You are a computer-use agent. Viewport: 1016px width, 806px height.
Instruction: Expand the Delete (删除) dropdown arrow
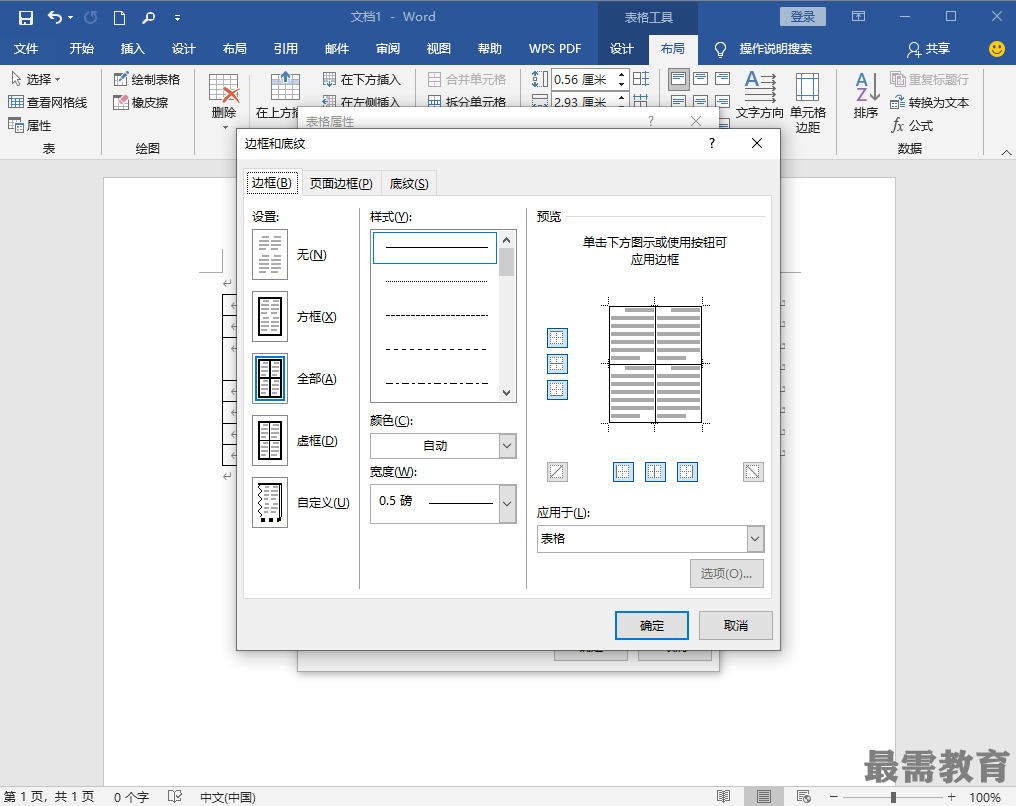pos(225,127)
